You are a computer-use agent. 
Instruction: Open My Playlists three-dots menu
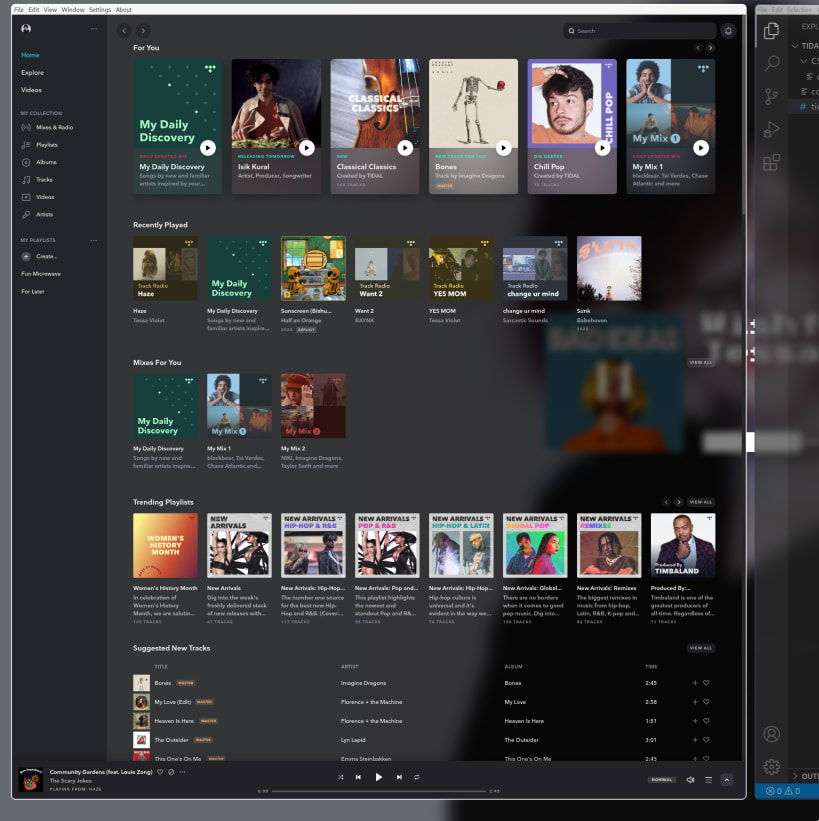(x=94, y=240)
